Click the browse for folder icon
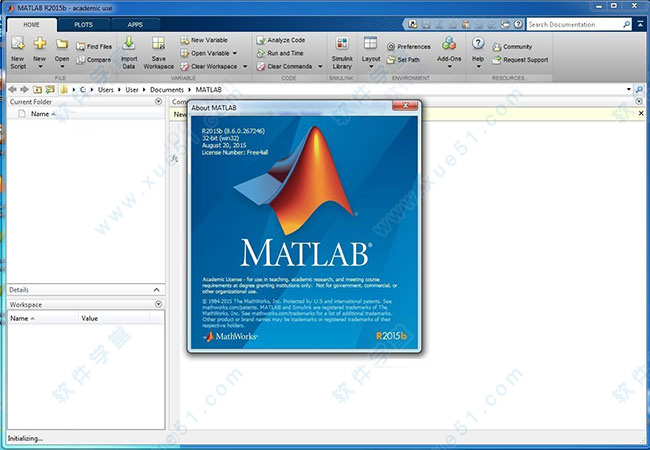This screenshot has height=450, width=650. [x=50, y=90]
